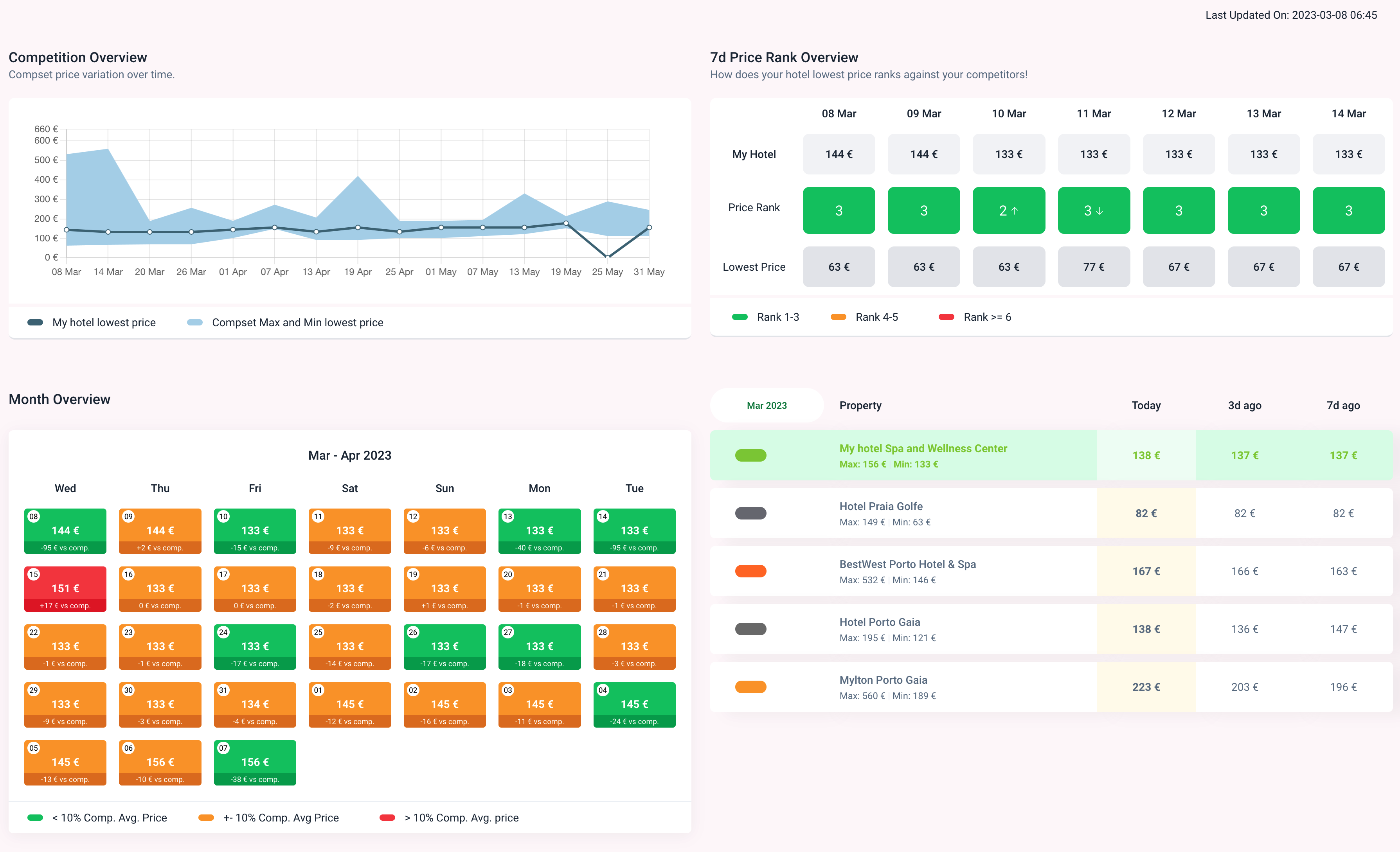The height and width of the screenshot is (852, 1400).
Task: Click My Hotel 144 € price for 08 Mar
Action: 839,154
